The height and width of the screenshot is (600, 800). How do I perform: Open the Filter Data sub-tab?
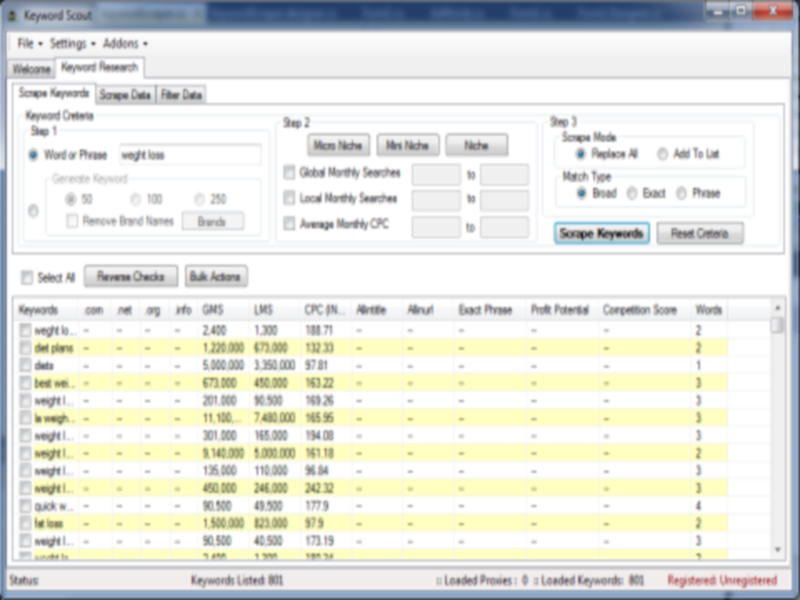181,95
